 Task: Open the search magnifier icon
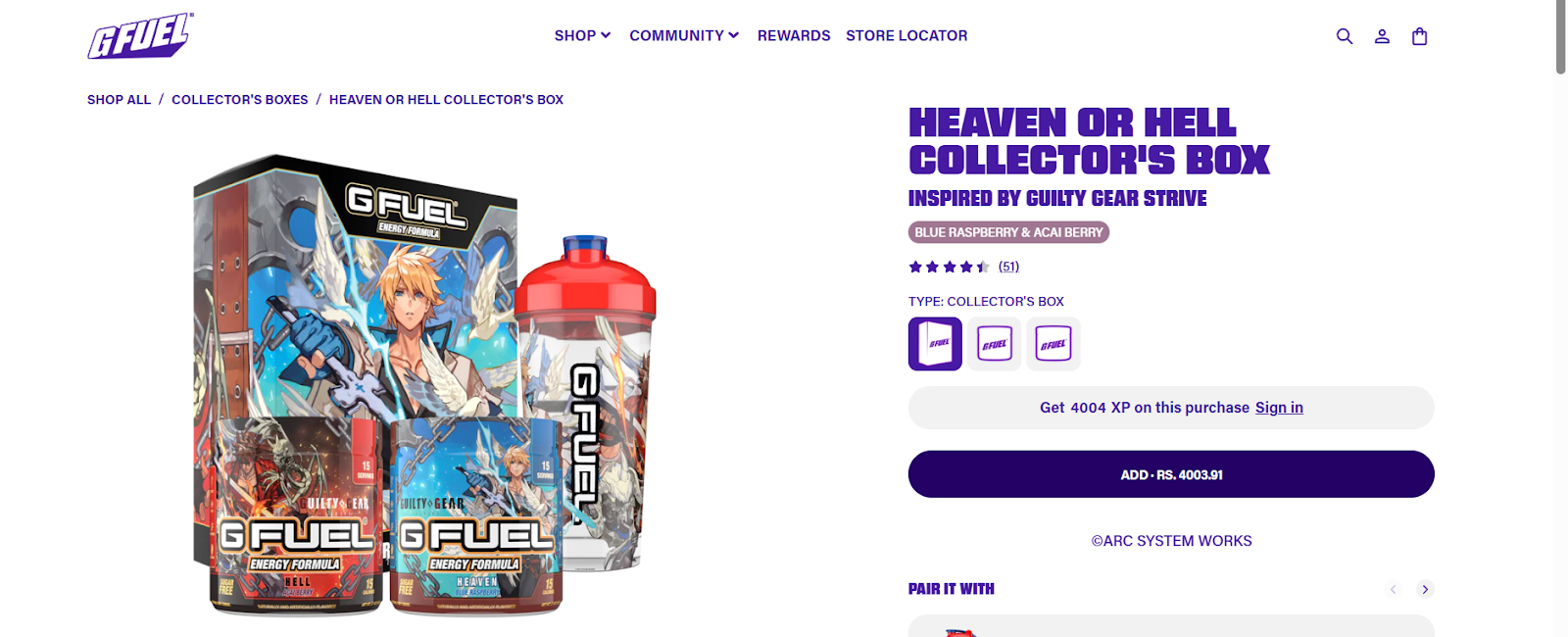(1345, 36)
